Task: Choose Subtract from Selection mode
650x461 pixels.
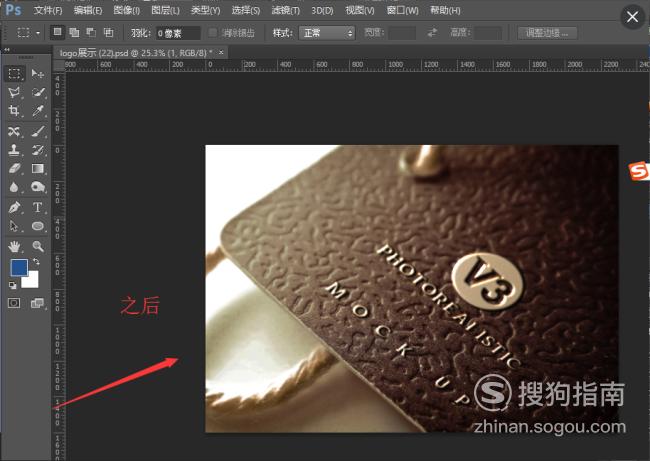Action: (91, 32)
